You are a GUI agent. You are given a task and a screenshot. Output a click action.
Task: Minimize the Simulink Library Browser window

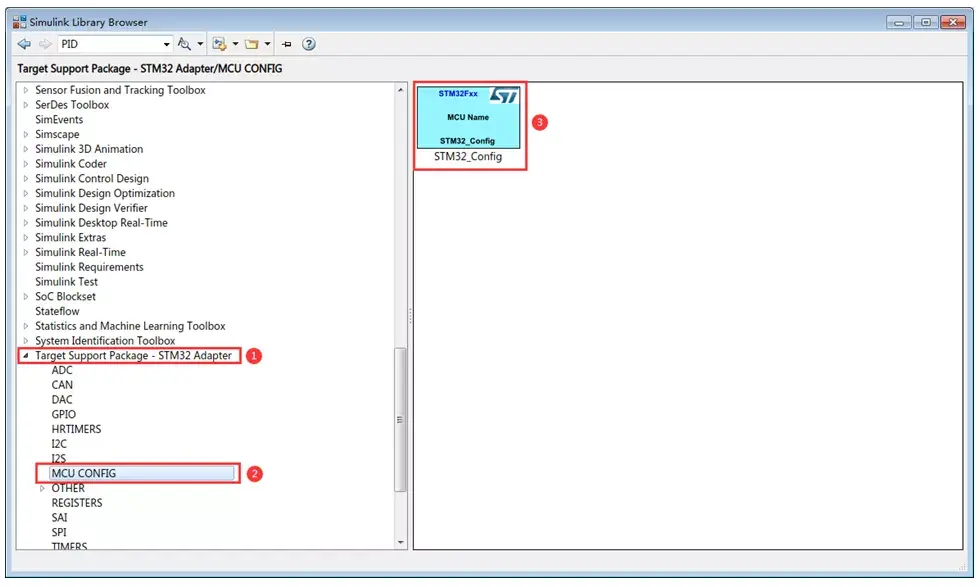click(898, 23)
